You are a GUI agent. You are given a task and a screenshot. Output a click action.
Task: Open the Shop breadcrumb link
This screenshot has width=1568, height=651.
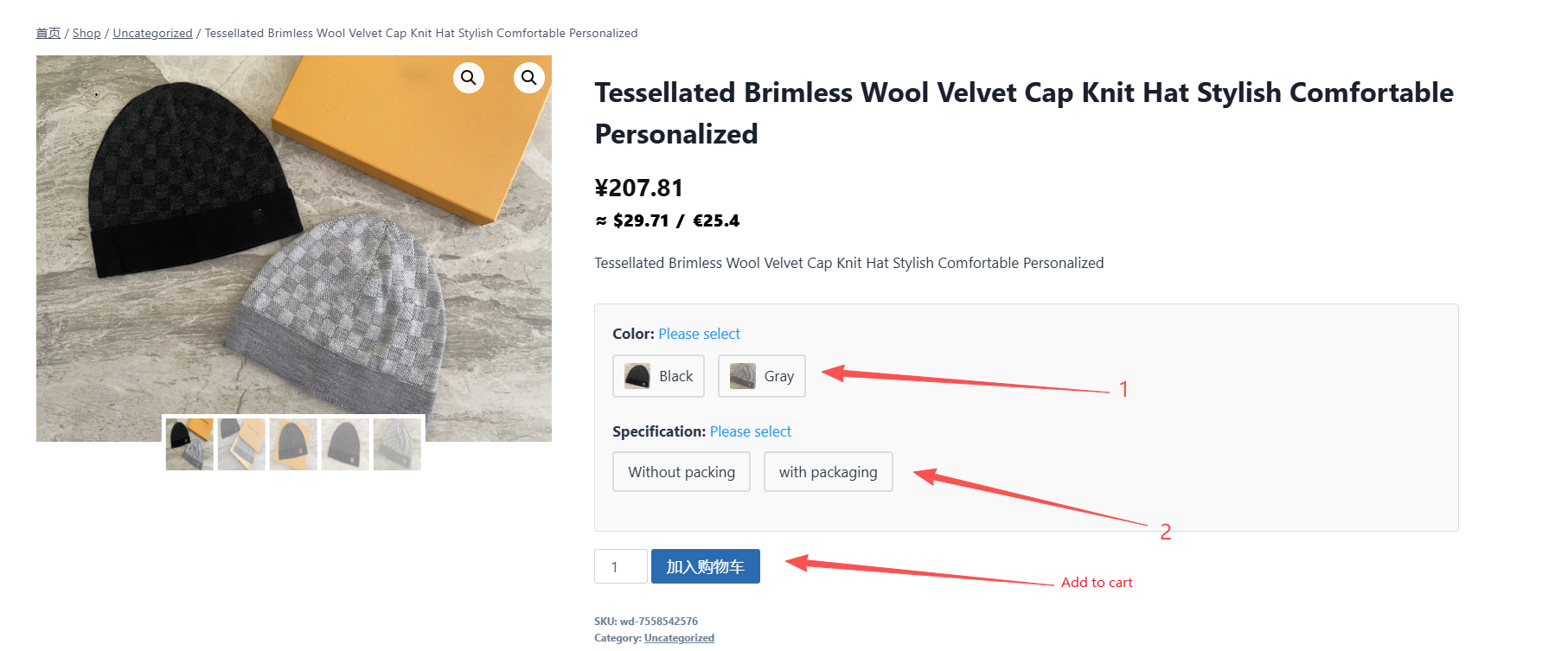(x=86, y=33)
